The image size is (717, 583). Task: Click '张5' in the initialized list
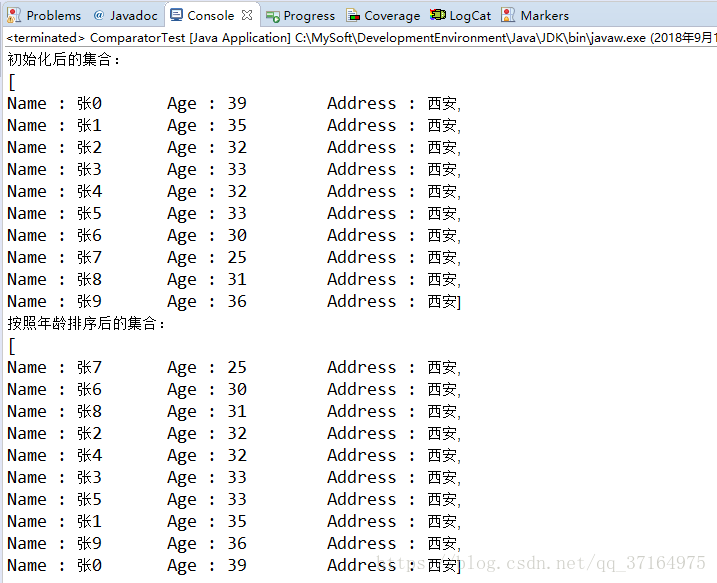pyautogui.click(x=89, y=213)
